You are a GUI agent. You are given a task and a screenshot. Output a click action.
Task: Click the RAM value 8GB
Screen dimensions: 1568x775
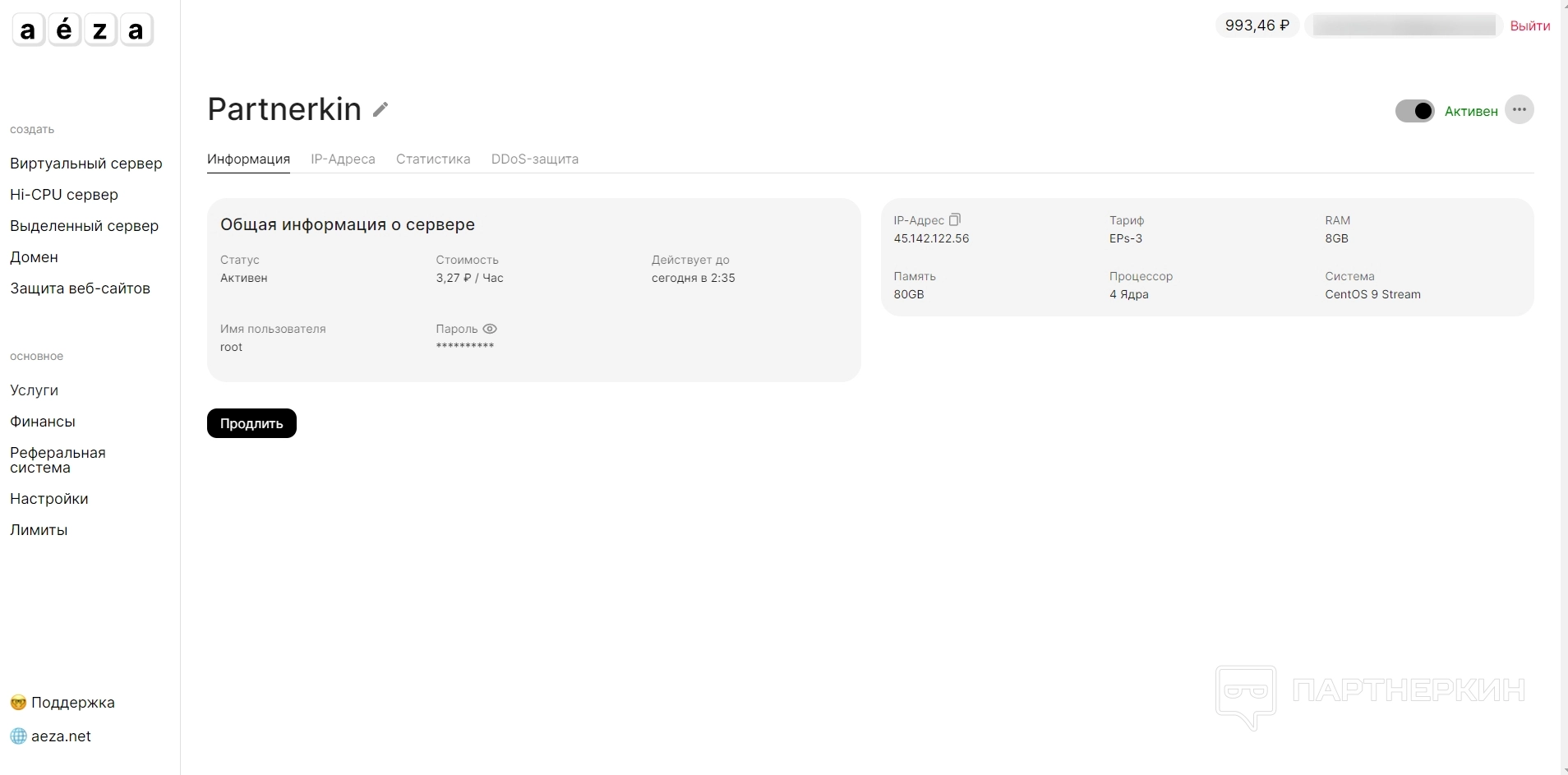pyautogui.click(x=1337, y=238)
